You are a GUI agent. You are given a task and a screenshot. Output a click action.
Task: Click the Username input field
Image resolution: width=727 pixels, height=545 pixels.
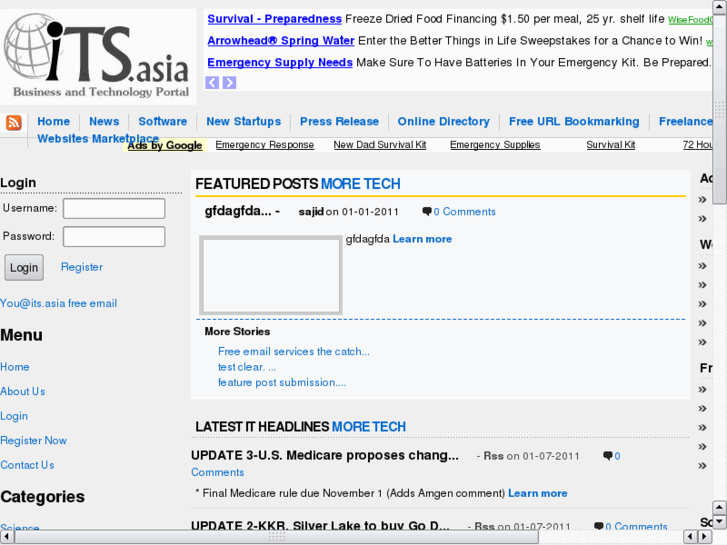(x=114, y=209)
